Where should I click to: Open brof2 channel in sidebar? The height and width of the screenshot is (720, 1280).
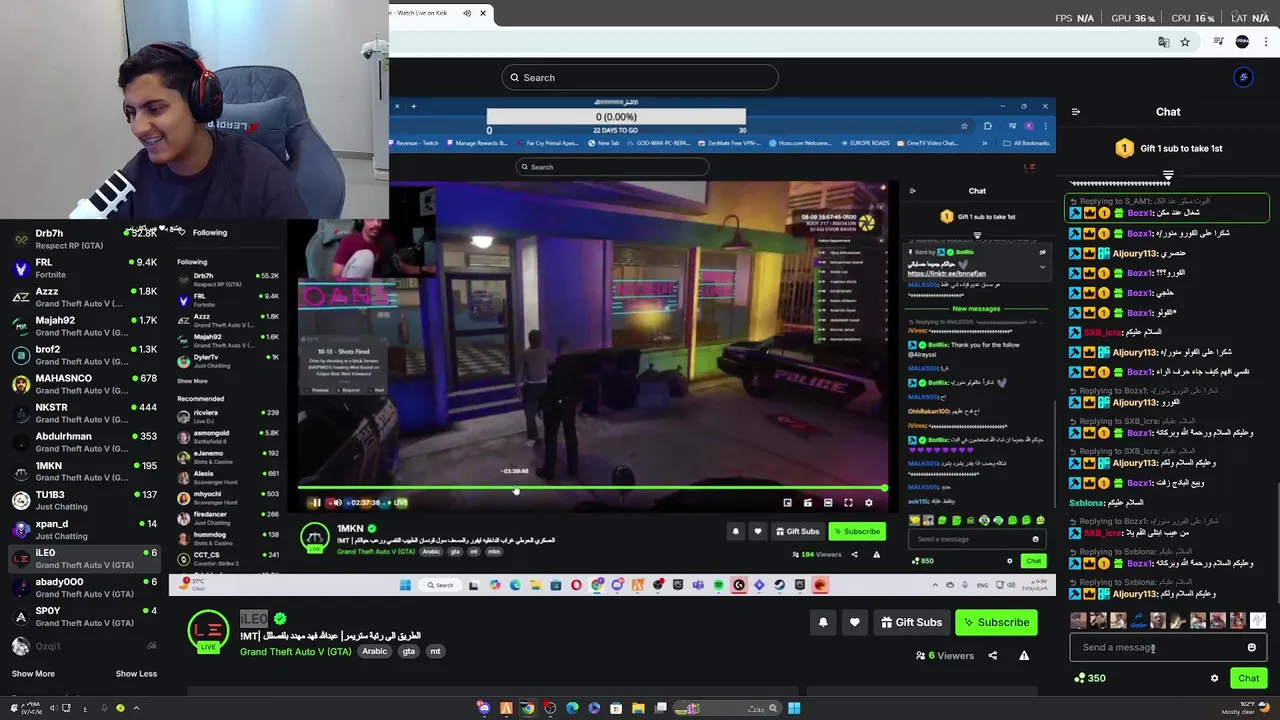point(84,355)
